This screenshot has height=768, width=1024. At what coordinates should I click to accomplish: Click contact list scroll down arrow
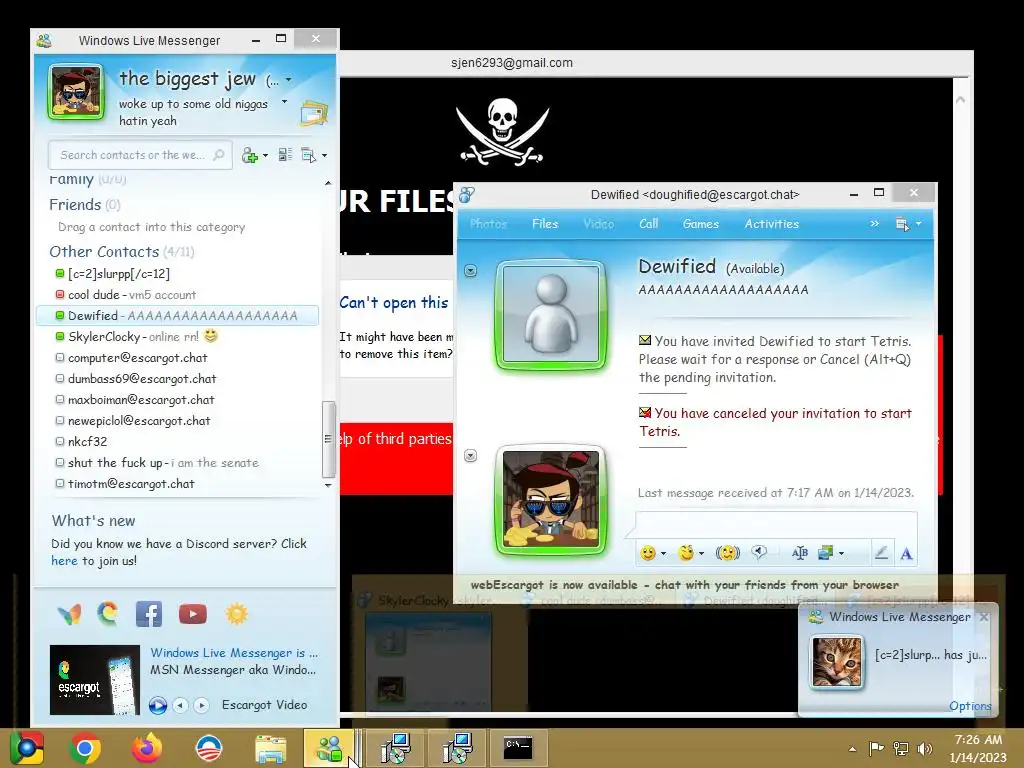click(328, 485)
